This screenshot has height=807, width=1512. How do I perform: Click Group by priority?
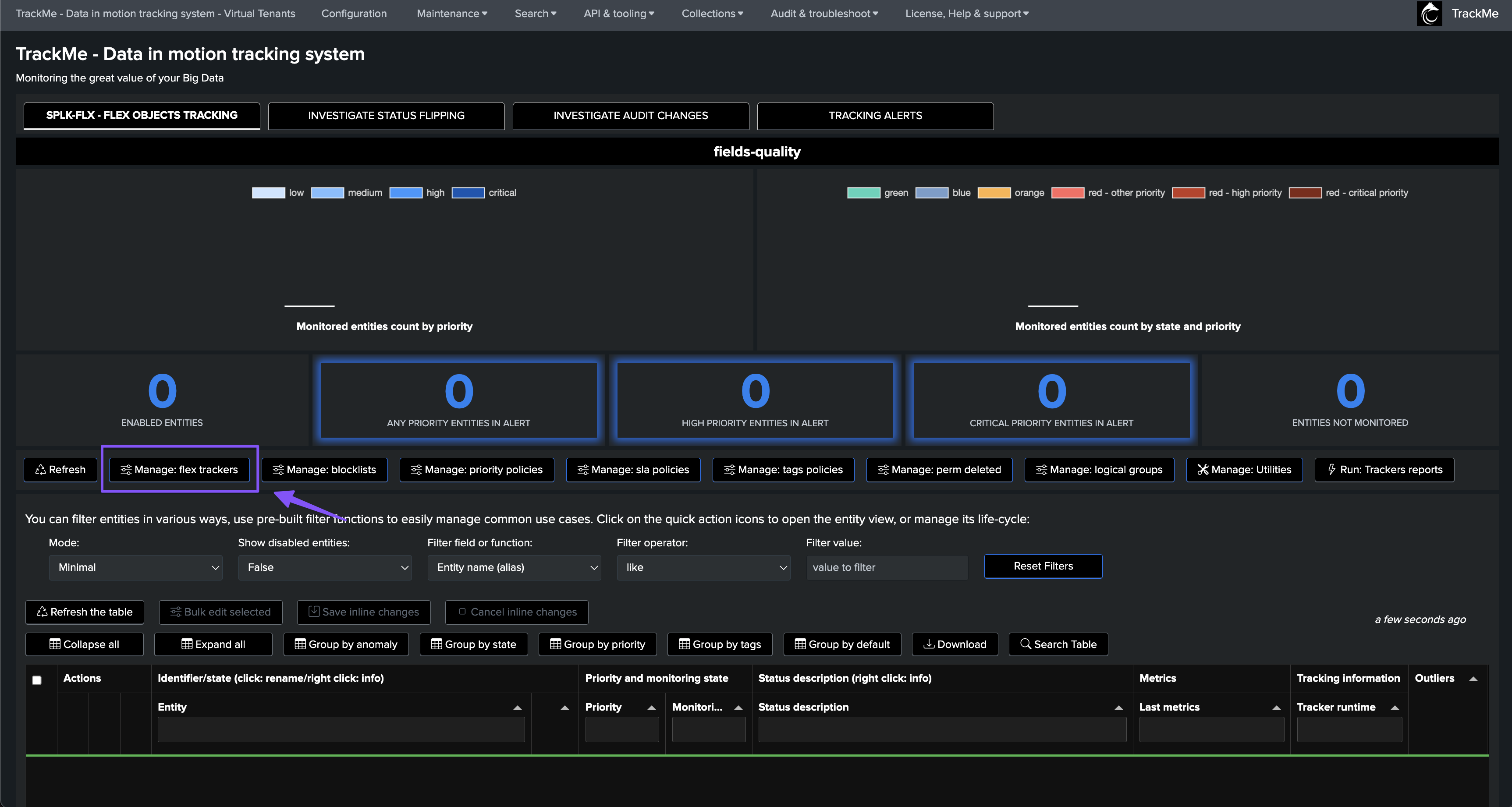(598, 644)
